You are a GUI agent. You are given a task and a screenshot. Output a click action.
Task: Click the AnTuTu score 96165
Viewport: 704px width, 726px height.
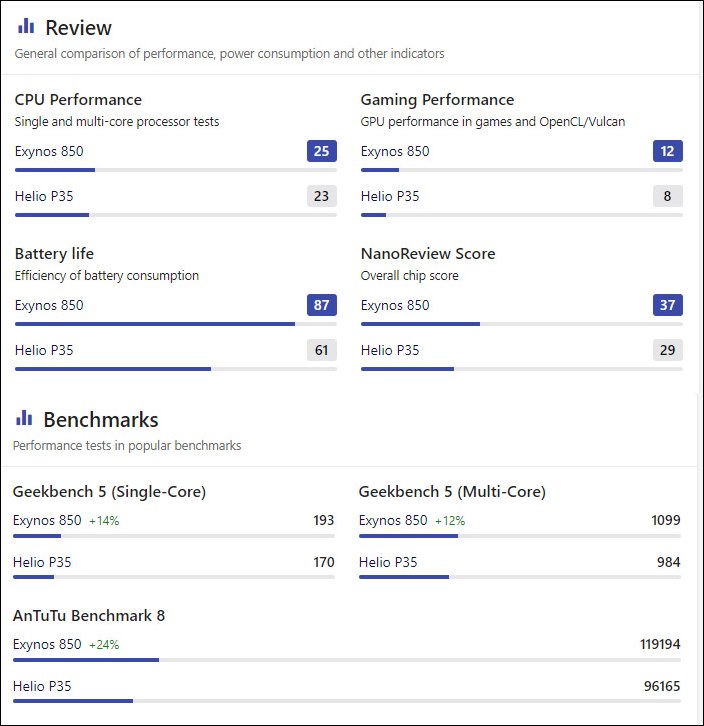click(x=662, y=686)
